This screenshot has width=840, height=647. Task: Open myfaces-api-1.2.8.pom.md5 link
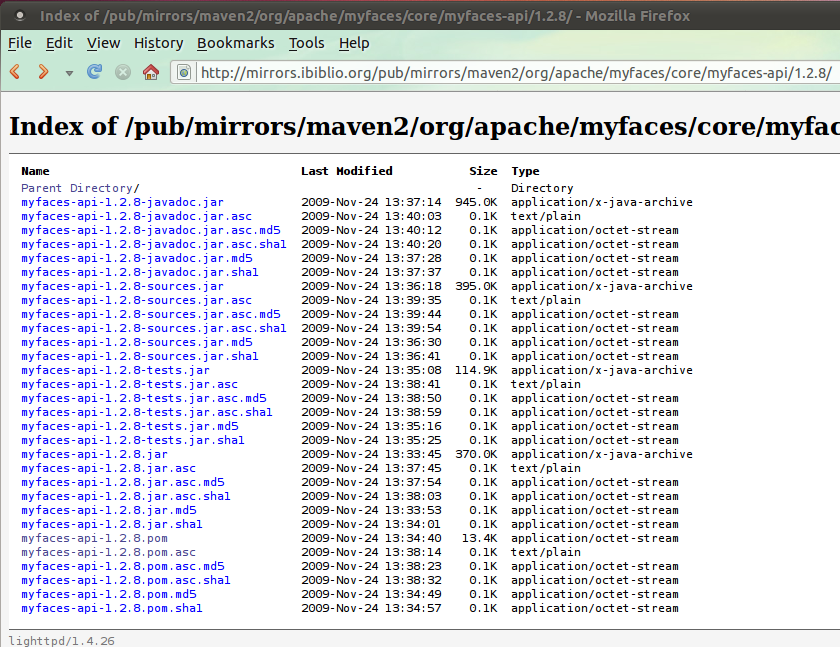pos(109,594)
